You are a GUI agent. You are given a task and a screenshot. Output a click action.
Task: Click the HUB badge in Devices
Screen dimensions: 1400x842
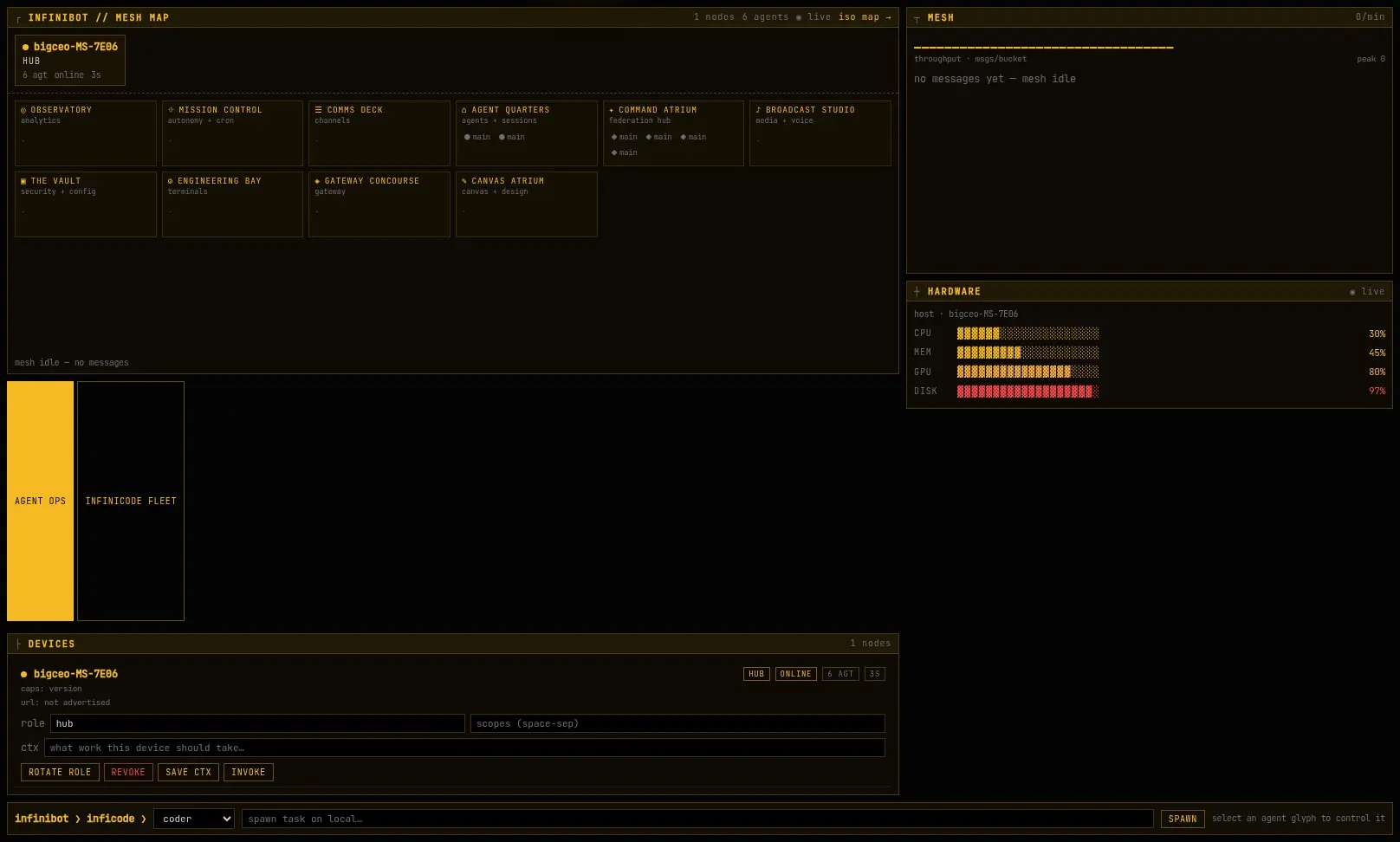click(x=756, y=674)
